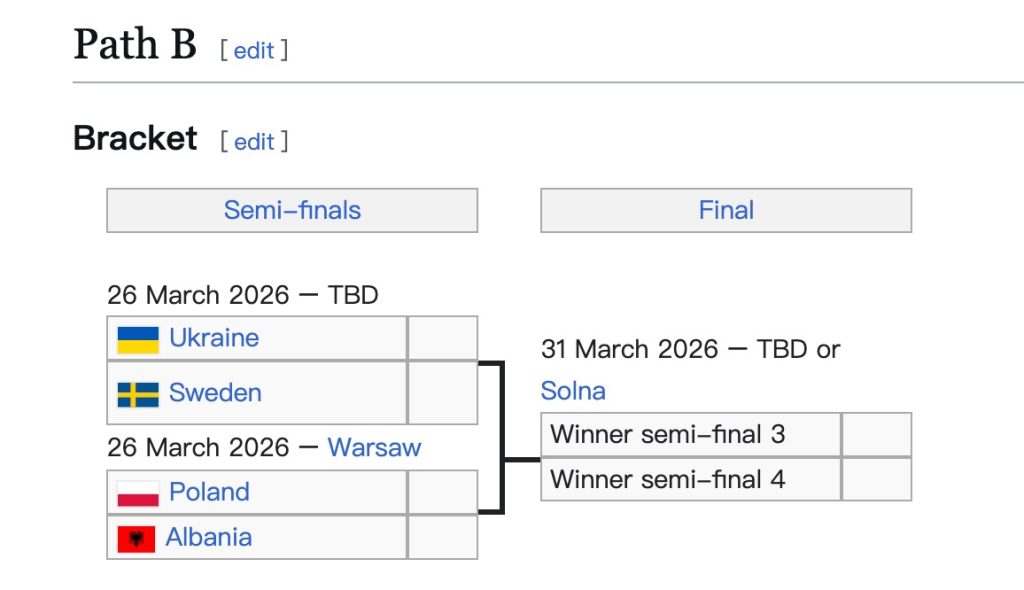The width and height of the screenshot is (1024, 590).
Task: Click the Final column header link
Action: [726, 210]
